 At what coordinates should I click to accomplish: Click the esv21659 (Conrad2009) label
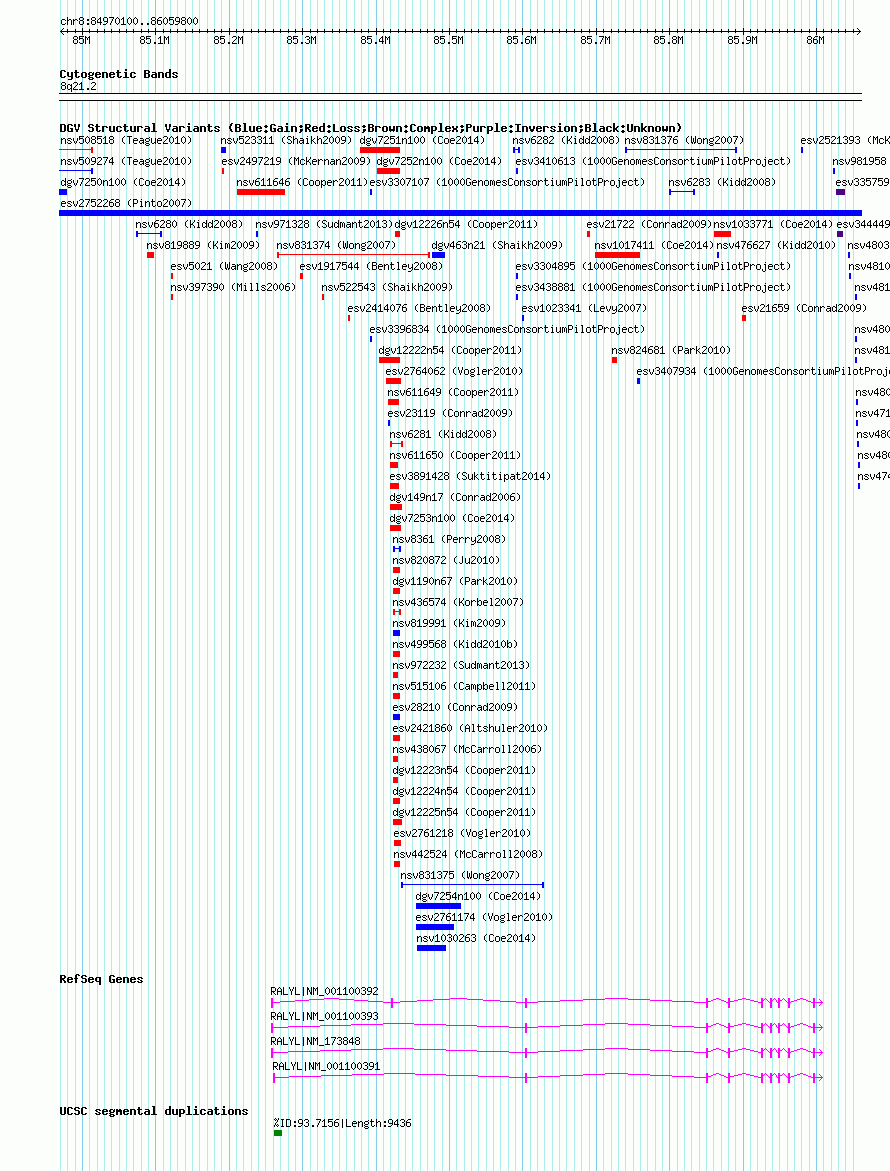tap(804, 308)
